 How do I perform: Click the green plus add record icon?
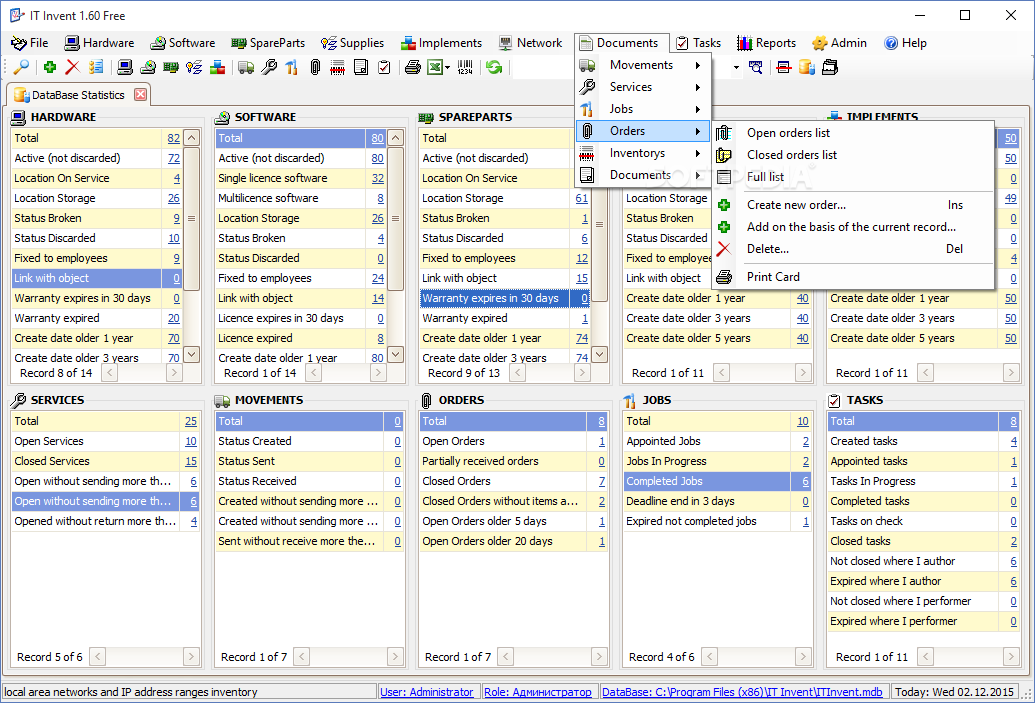pos(50,67)
